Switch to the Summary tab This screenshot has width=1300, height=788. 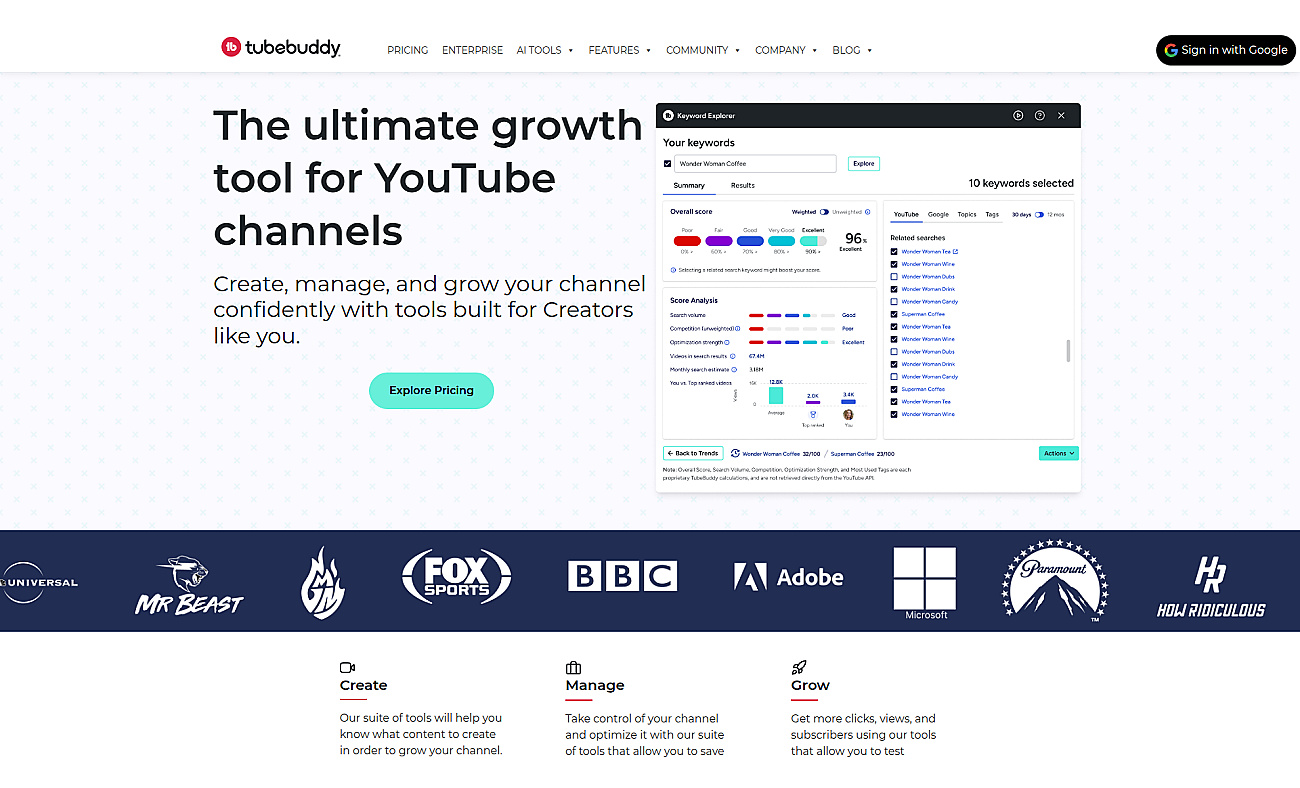pos(689,185)
